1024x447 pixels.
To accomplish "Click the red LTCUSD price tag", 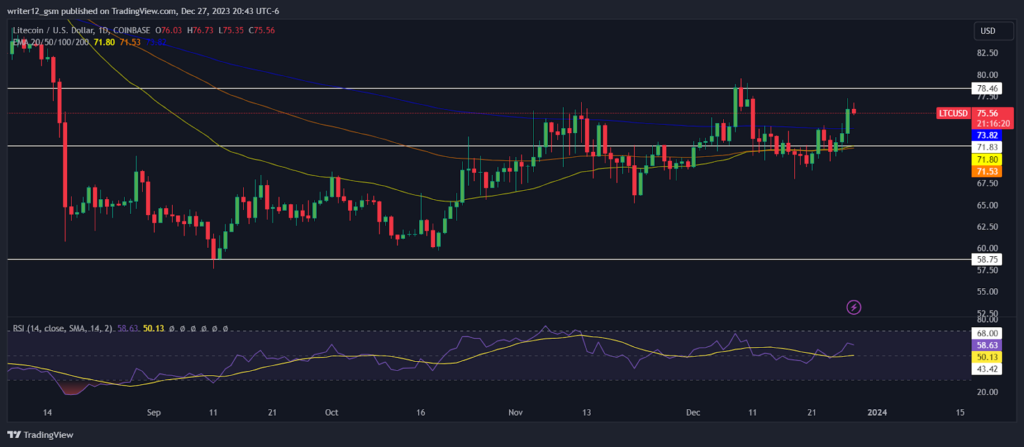I will click(953, 113).
